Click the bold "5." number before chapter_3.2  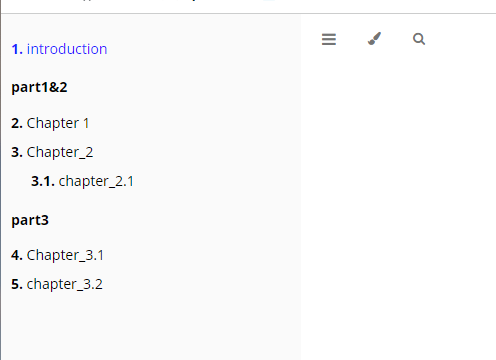[x=17, y=284]
